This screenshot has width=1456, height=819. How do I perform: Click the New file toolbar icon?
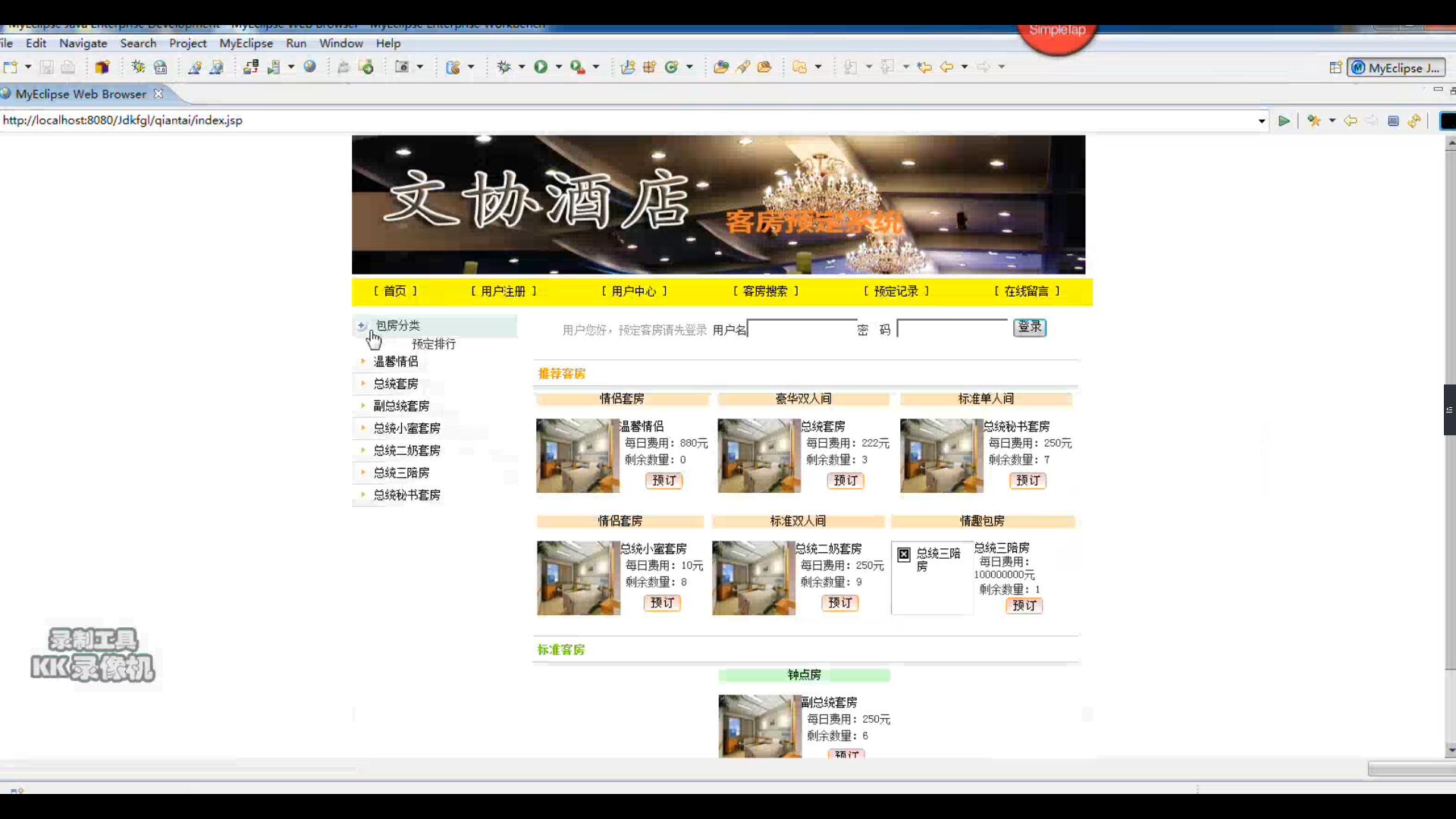tap(11, 67)
